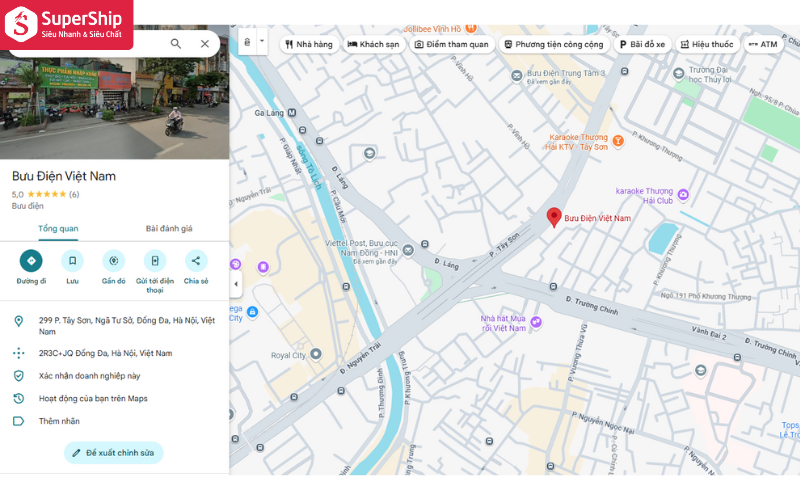The image size is (800, 500).
Task: Click the Mega City shopping marker
Action: (252, 312)
